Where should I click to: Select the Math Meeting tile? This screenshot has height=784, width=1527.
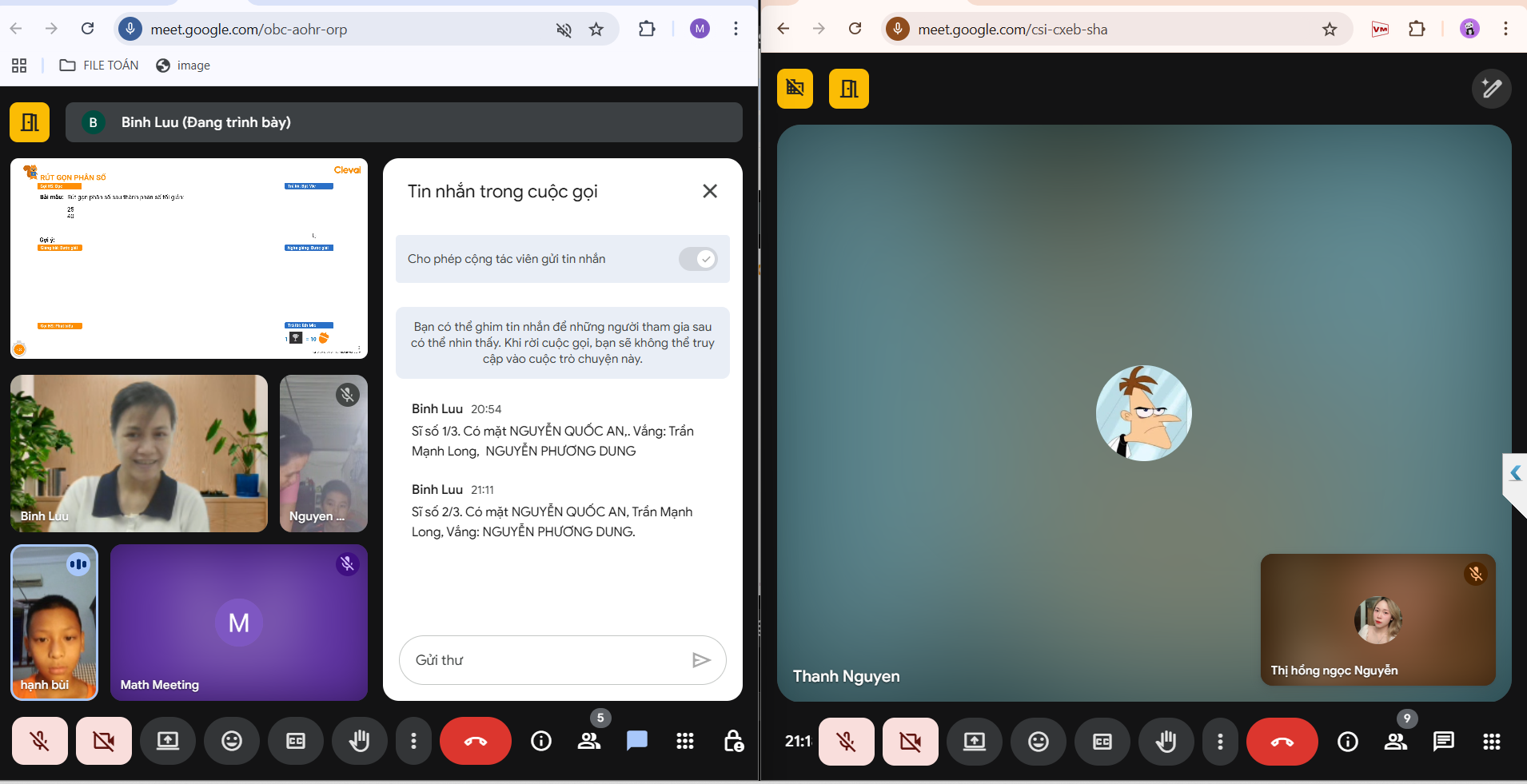click(239, 623)
